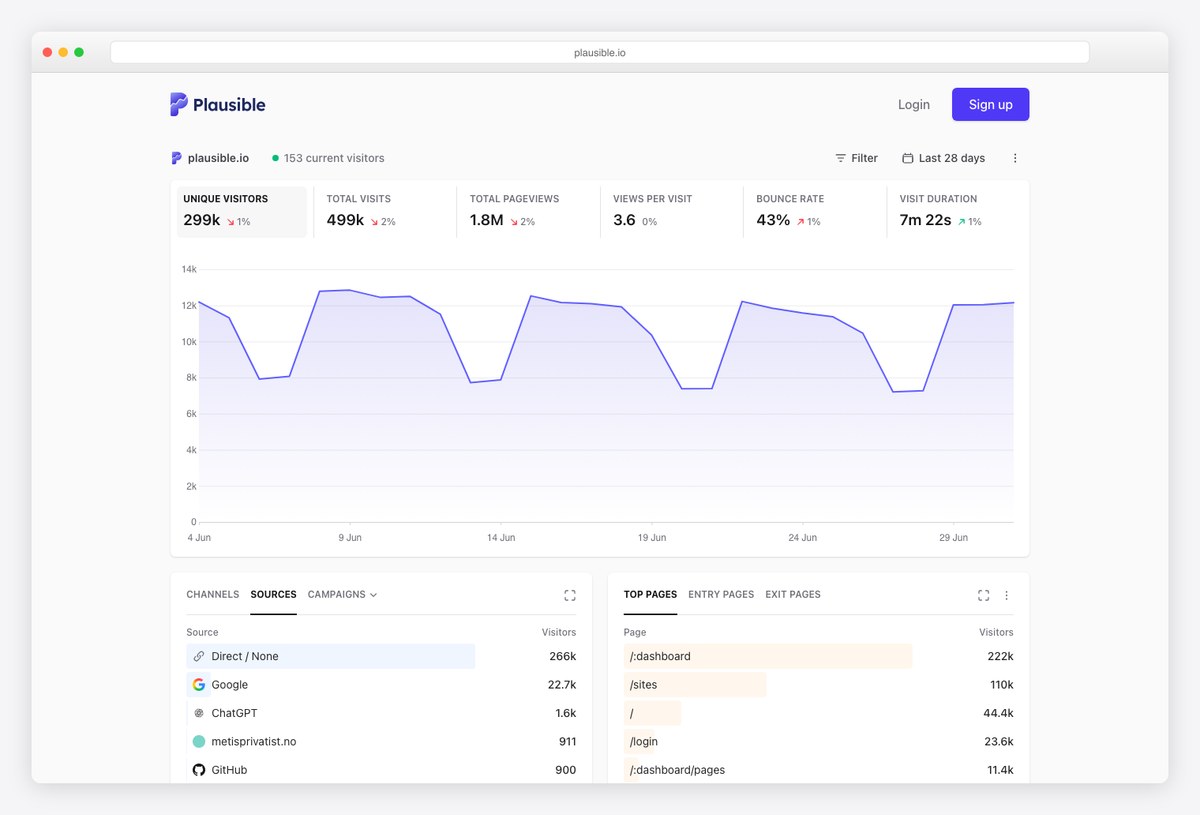Click the 29 Jun label on chart axis
The height and width of the screenshot is (815, 1200).
(953, 538)
